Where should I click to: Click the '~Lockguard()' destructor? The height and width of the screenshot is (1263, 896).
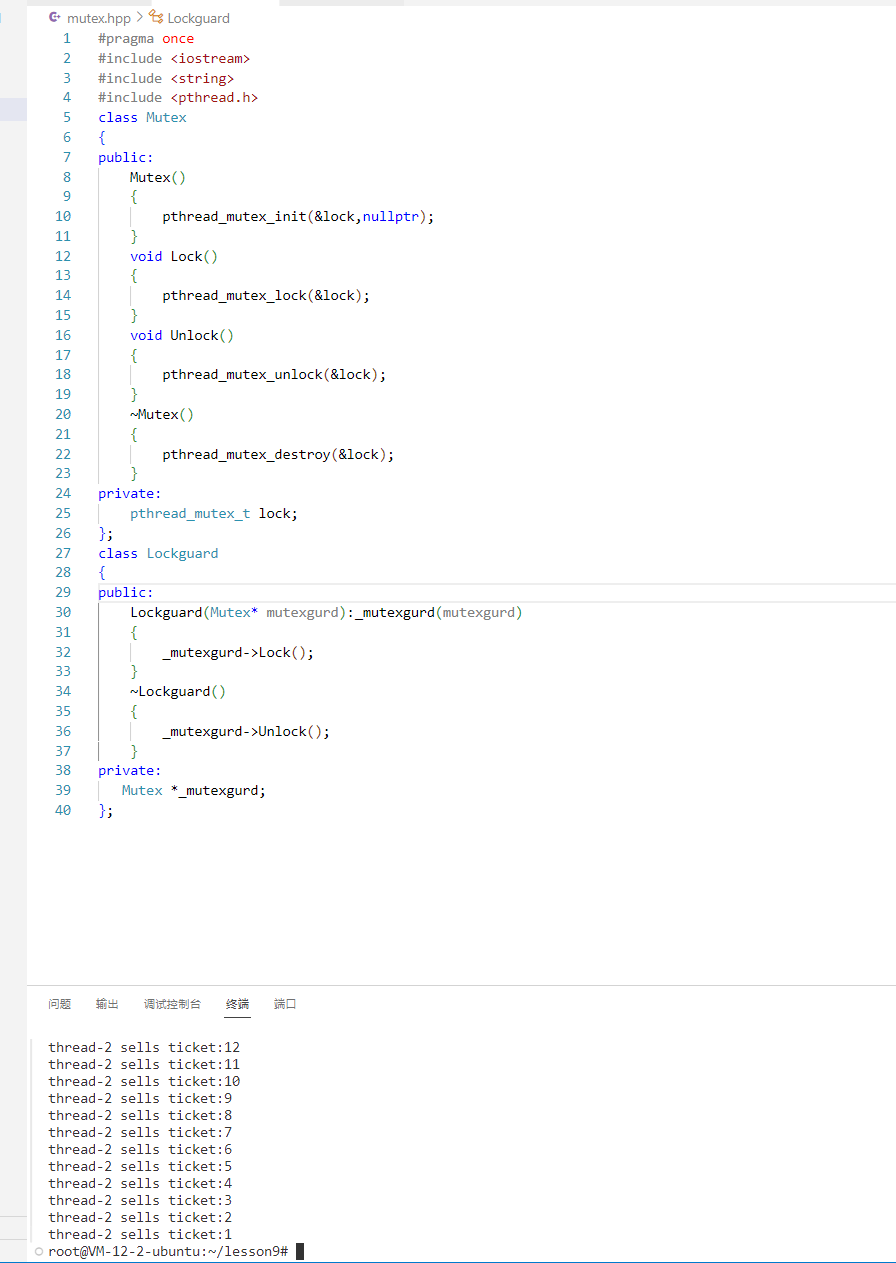[x=178, y=691]
